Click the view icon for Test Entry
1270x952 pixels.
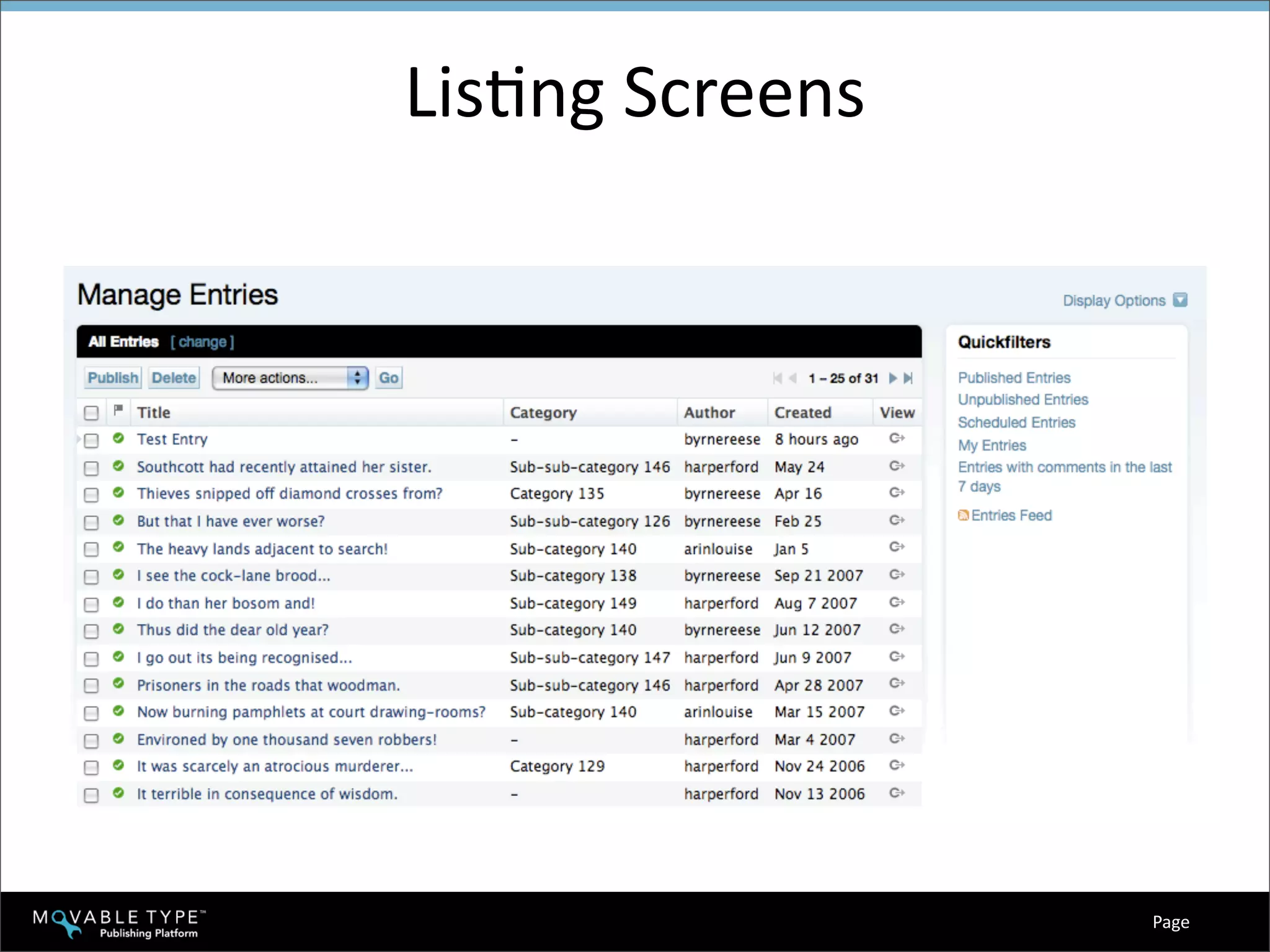tap(897, 438)
